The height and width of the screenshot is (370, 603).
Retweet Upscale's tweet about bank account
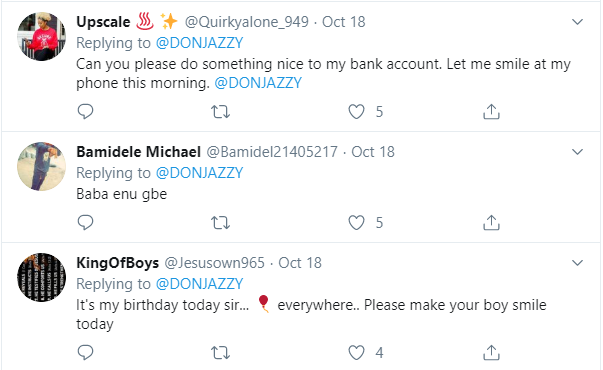point(220,112)
